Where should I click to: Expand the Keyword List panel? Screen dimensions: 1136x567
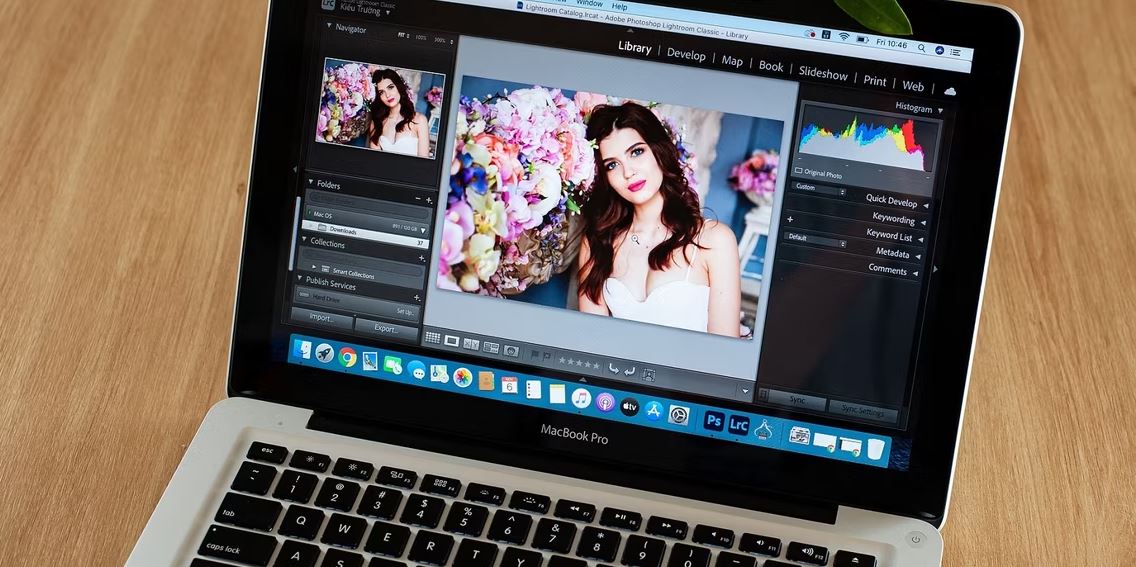[x=920, y=239]
